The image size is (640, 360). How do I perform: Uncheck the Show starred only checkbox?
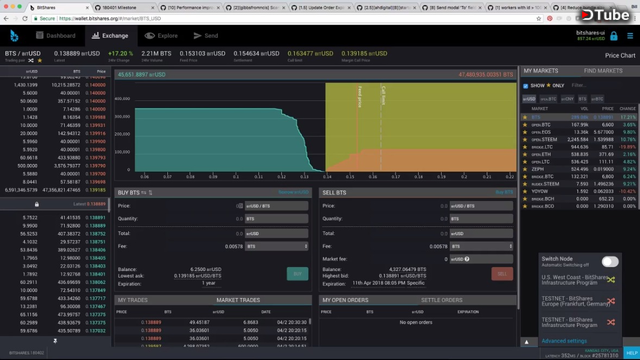click(x=526, y=86)
